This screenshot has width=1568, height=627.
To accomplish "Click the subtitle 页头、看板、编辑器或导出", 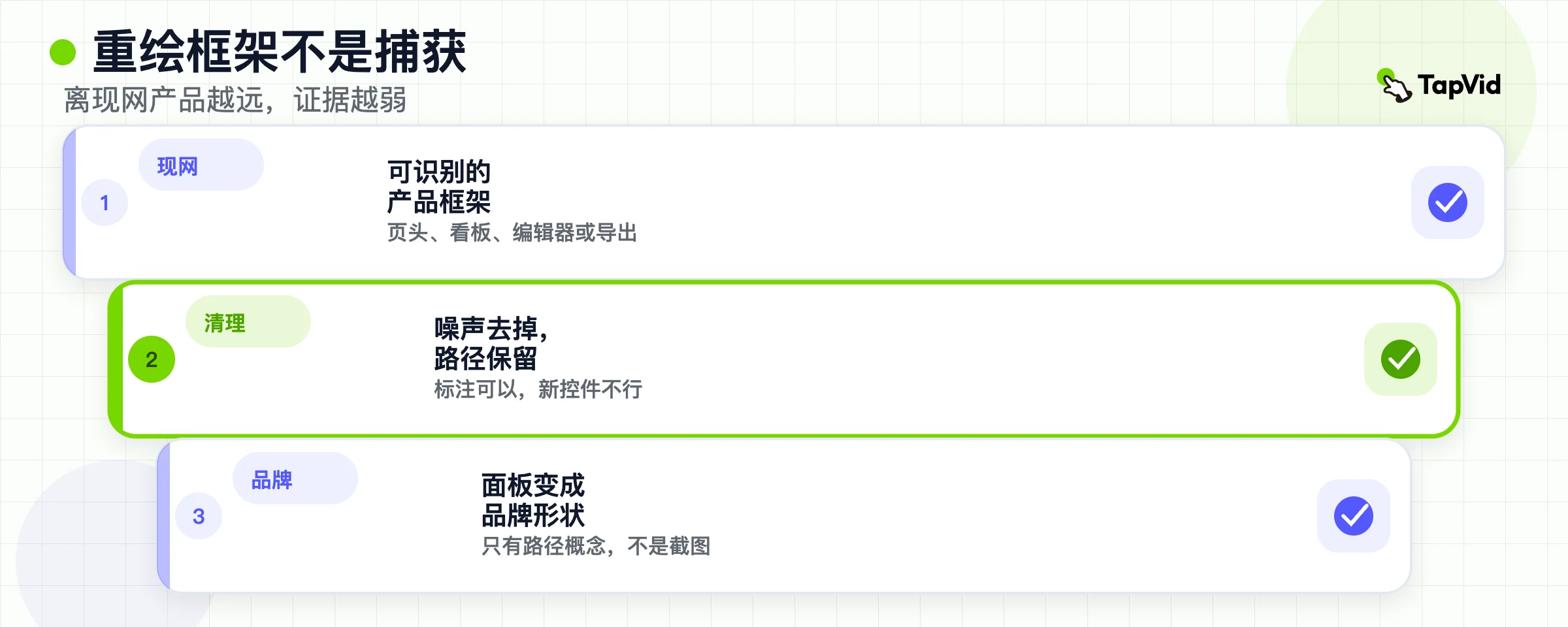I will pos(512,233).
